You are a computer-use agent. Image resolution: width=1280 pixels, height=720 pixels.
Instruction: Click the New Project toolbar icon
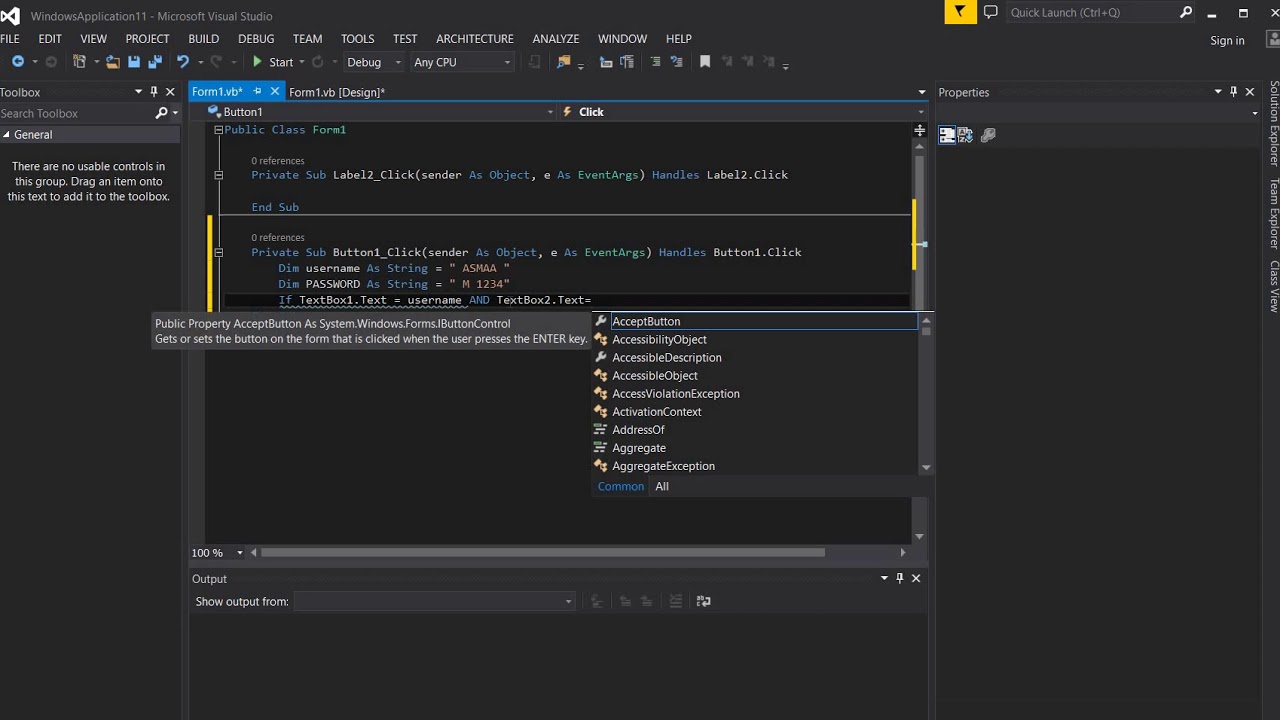coord(79,62)
